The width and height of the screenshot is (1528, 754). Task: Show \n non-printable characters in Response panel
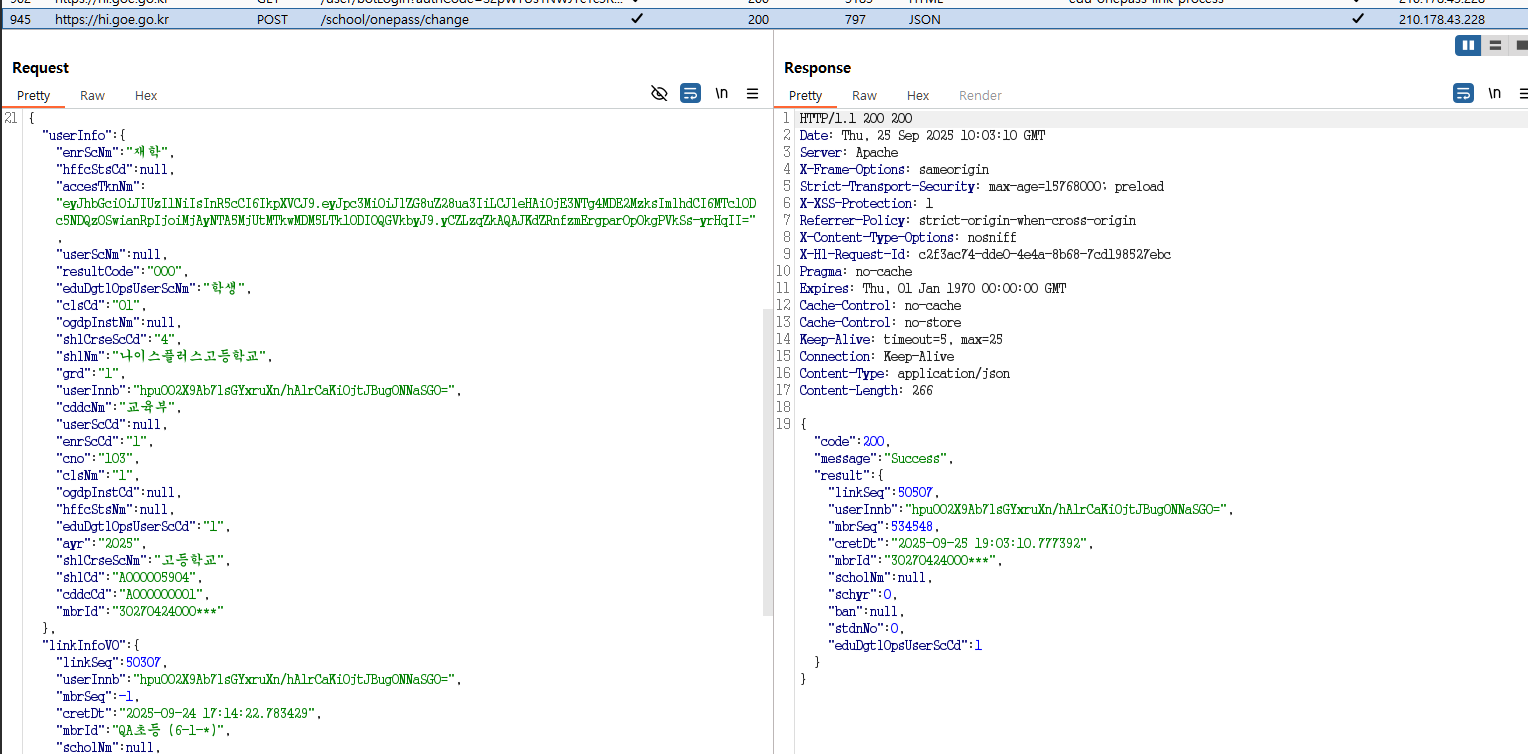pyautogui.click(x=1494, y=93)
